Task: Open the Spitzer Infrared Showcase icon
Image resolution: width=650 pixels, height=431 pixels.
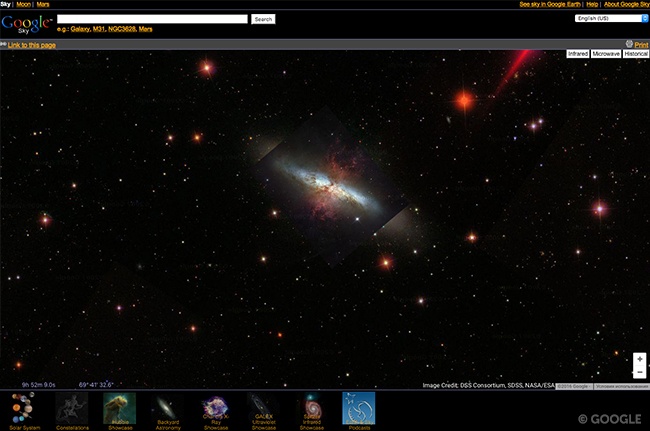Action: click(311, 409)
